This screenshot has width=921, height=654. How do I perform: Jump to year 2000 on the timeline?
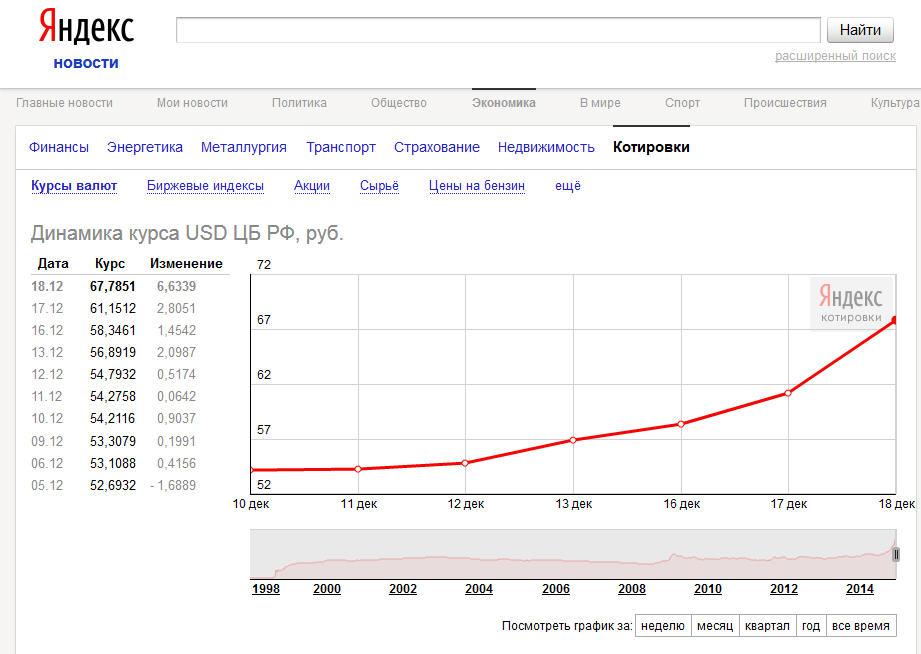(x=327, y=589)
